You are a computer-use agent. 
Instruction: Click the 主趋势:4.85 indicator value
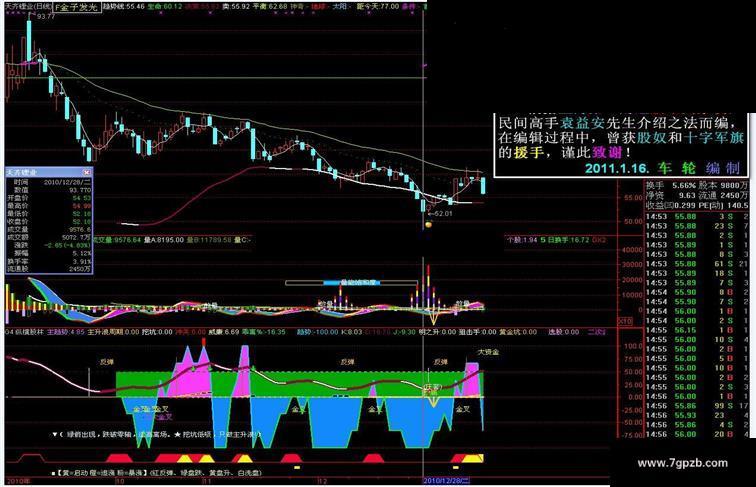66,332
